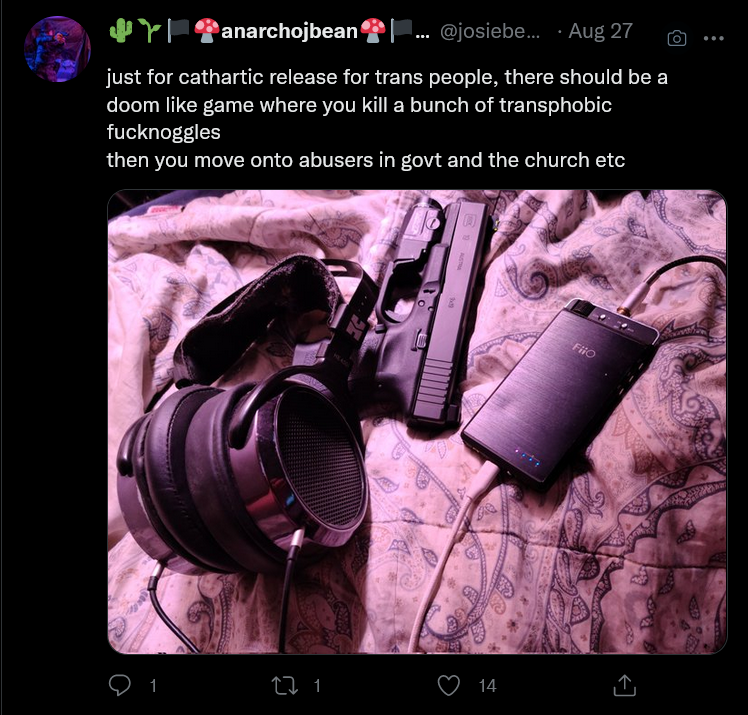This screenshot has width=748, height=715.
Task: Click the cactus emoji in the name
Action: click(x=121, y=31)
